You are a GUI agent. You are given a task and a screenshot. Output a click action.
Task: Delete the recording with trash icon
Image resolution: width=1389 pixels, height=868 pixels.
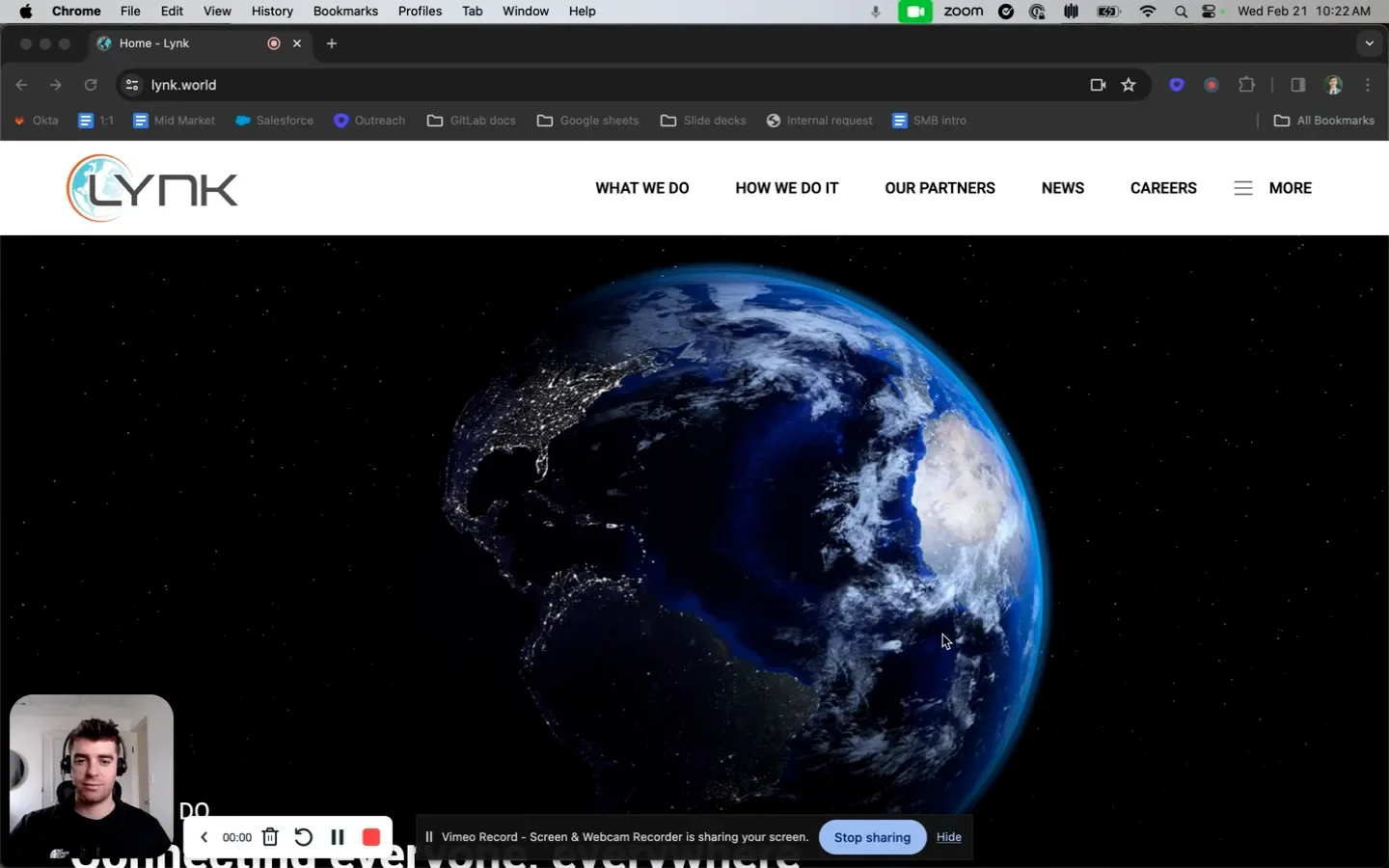pos(270,837)
